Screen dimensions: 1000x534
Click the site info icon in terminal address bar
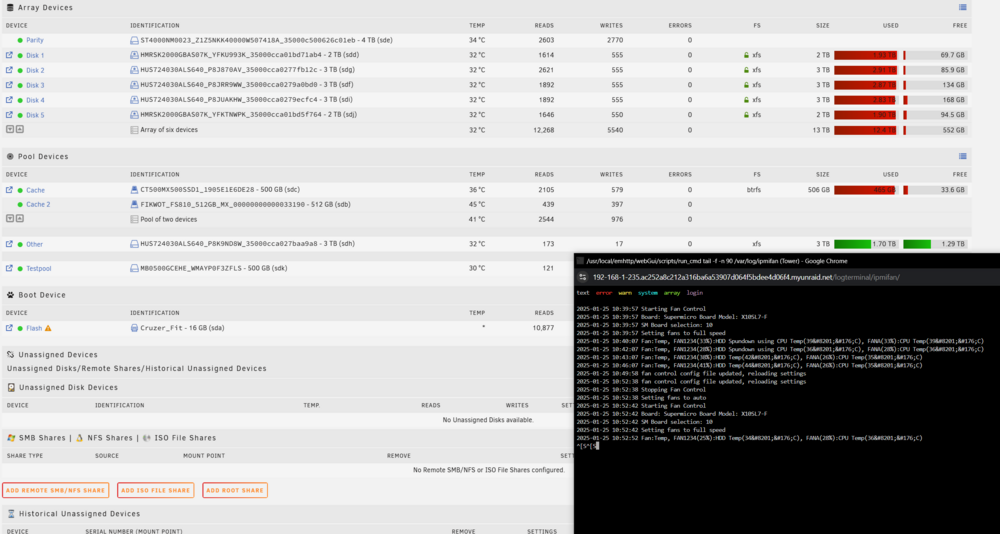(582, 278)
